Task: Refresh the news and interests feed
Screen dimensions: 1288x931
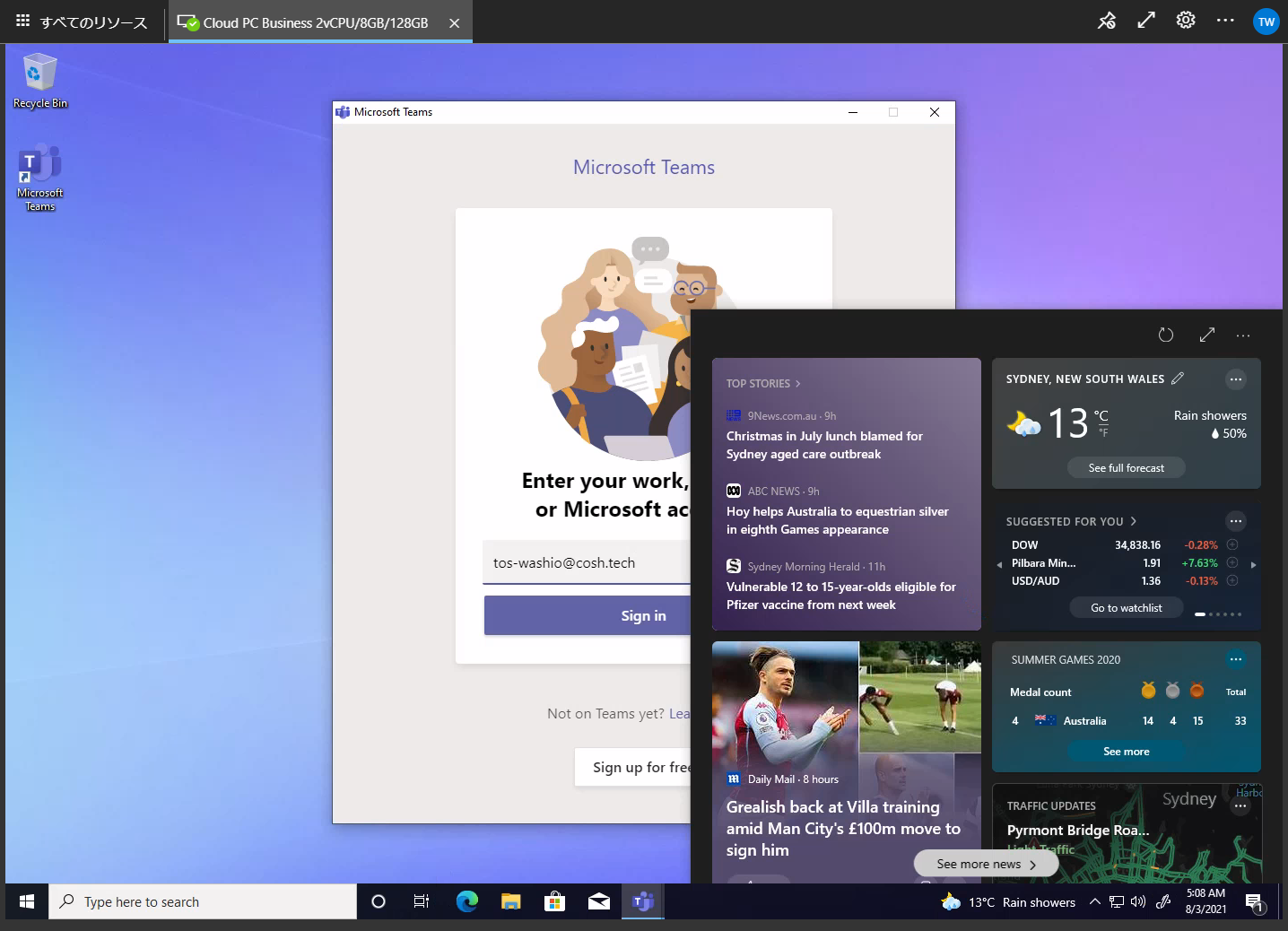Action: (x=1166, y=335)
